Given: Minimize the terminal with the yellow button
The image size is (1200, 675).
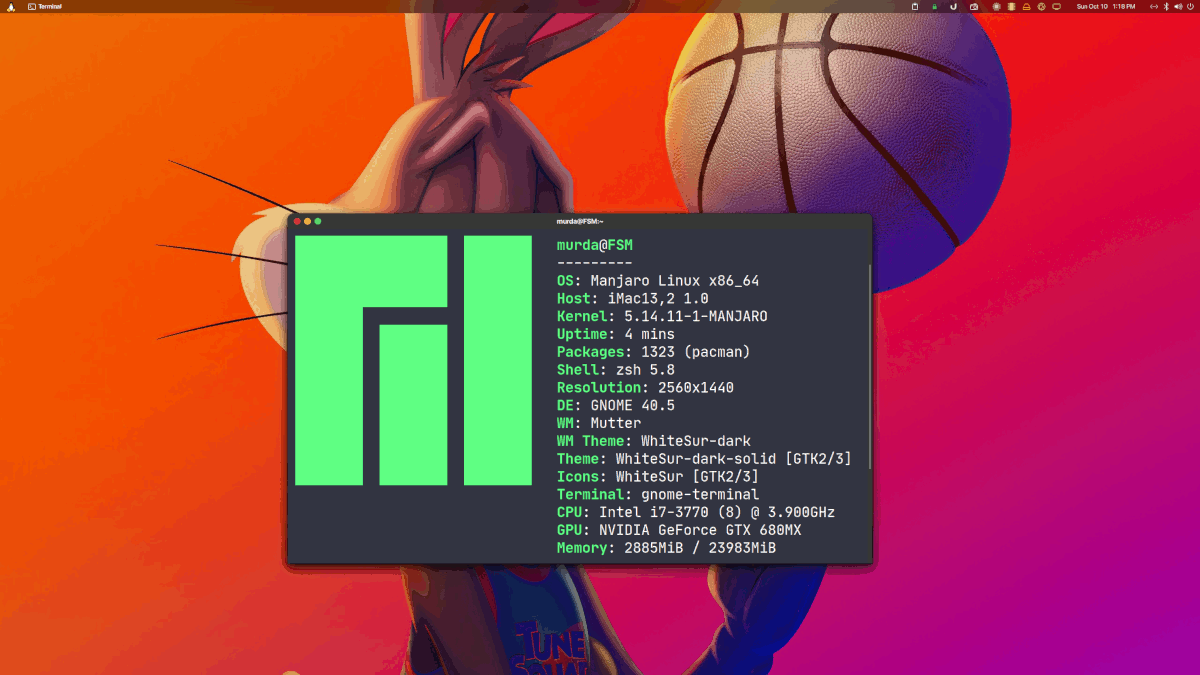Looking at the screenshot, I should point(307,221).
